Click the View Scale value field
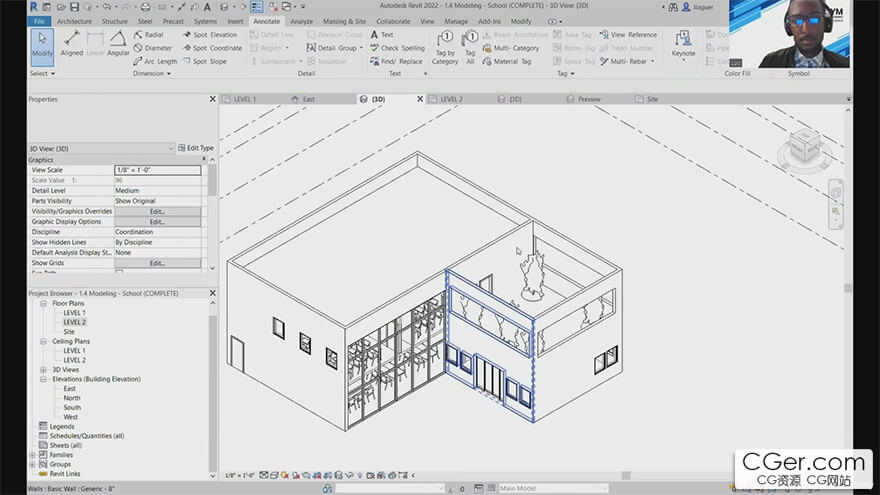This screenshot has width=880, height=495. point(157,170)
